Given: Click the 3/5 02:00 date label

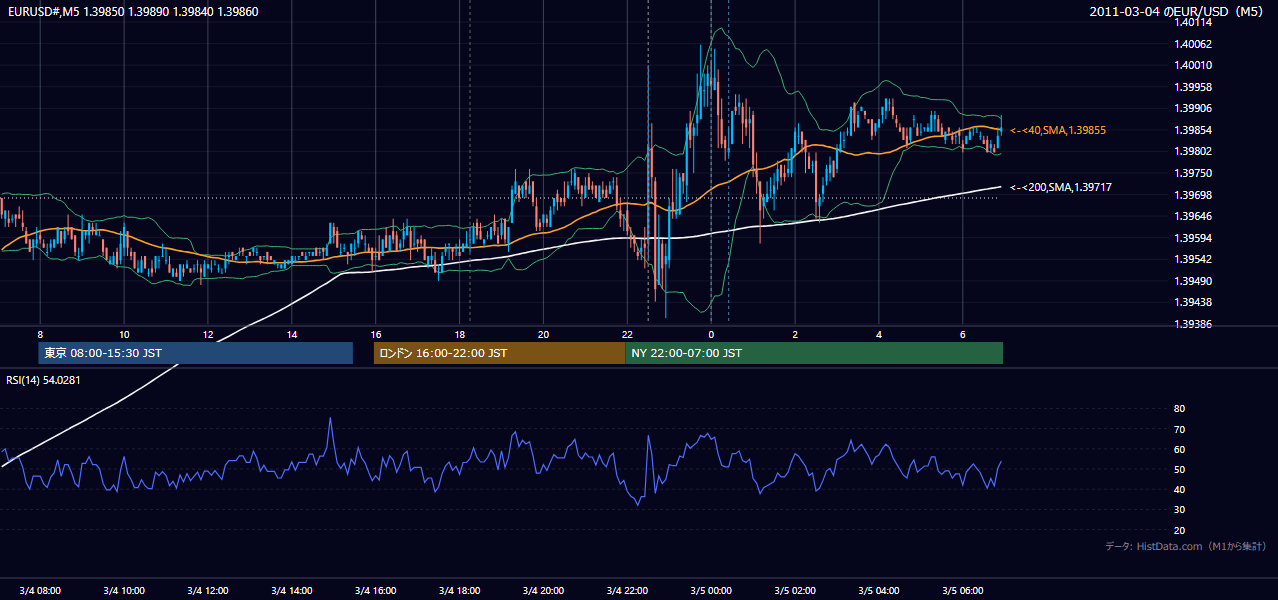Looking at the screenshot, I should point(795,591).
